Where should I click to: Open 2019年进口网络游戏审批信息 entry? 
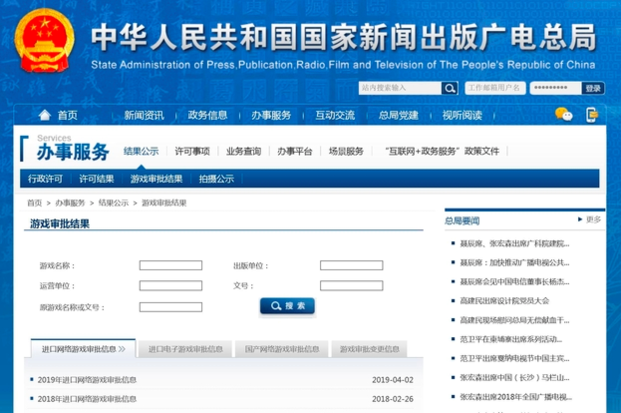tap(87, 380)
